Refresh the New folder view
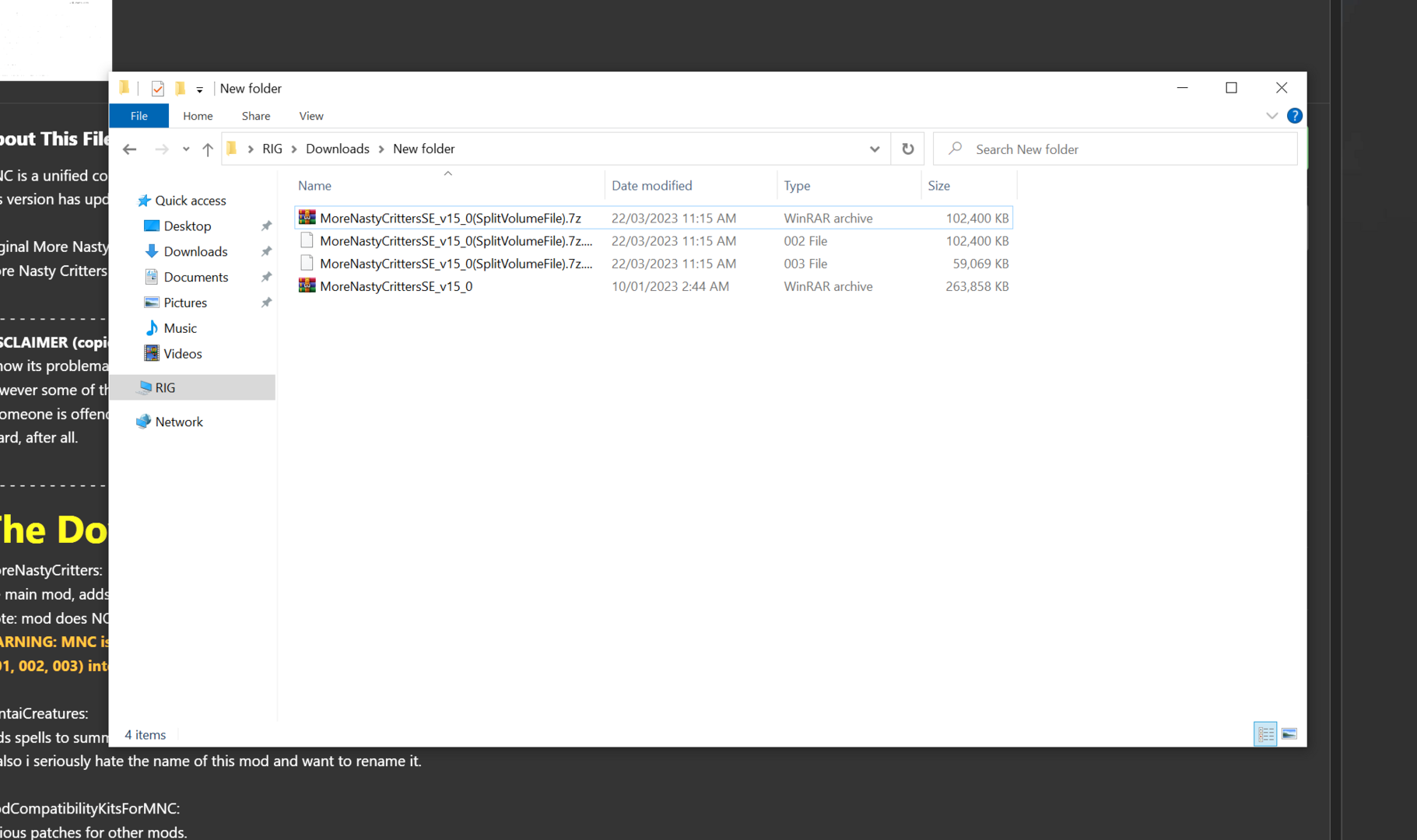Image resolution: width=1417 pixels, height=840 pixels. [908, 149]
